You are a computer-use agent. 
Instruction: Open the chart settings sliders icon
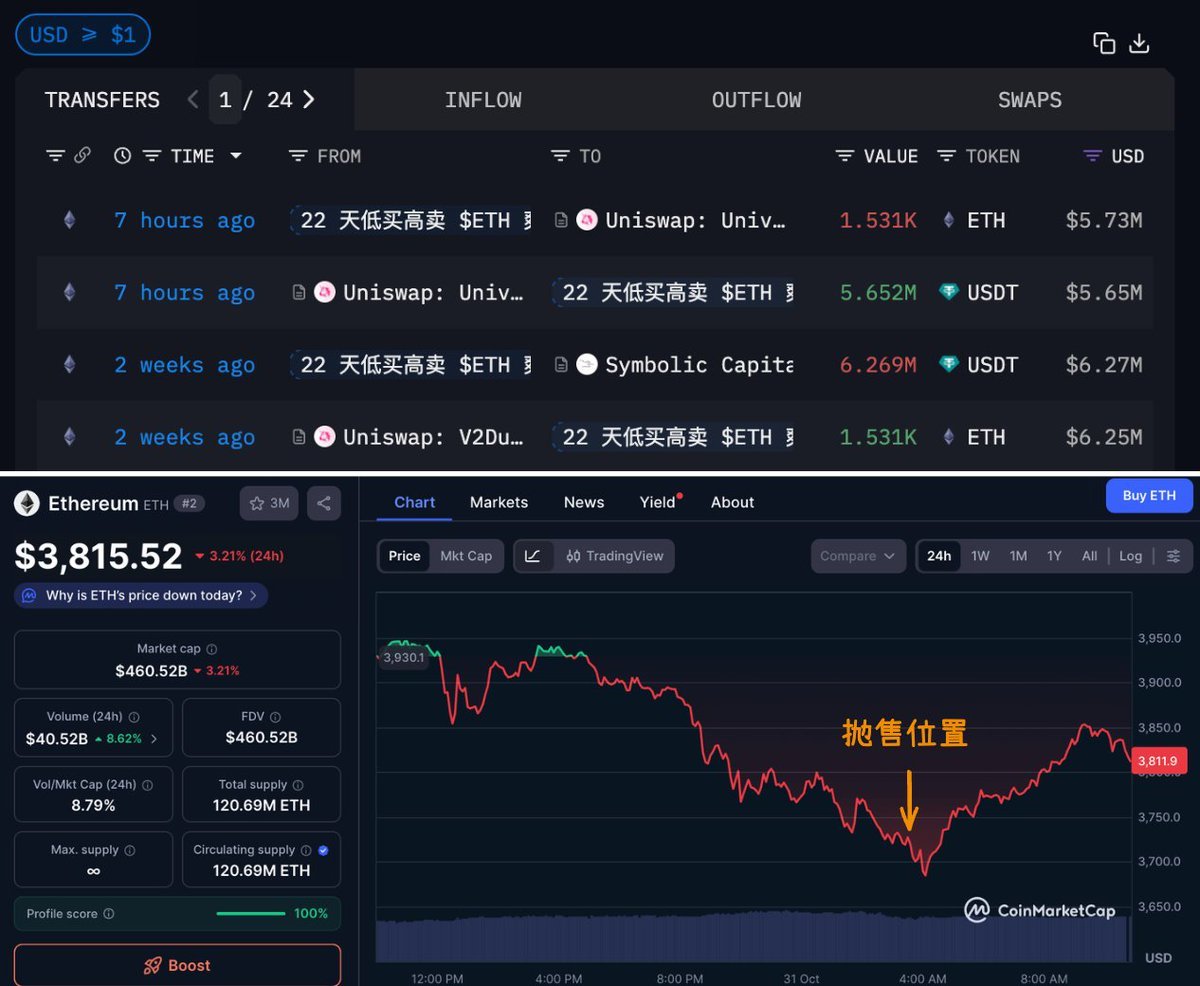tap(1174, 556)
